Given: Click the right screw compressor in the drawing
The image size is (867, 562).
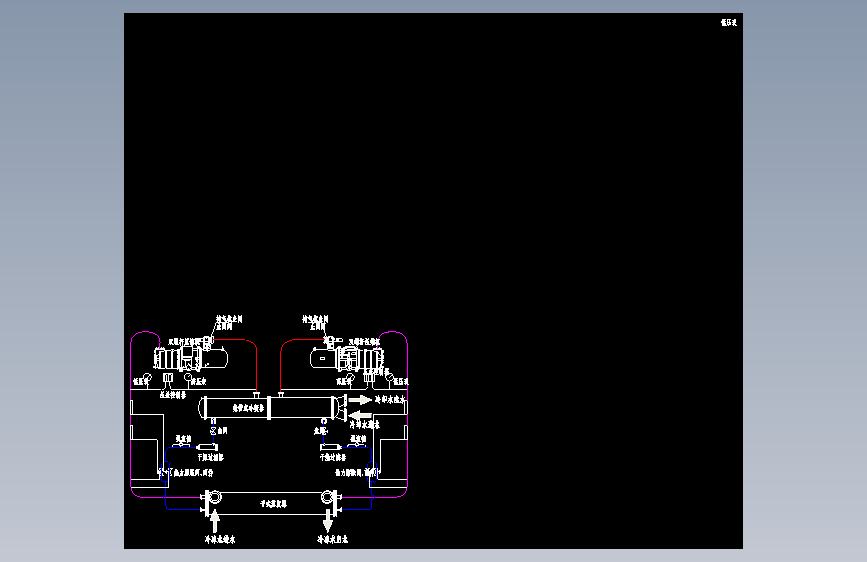Looking at the screenshot, I should [347, 357].
